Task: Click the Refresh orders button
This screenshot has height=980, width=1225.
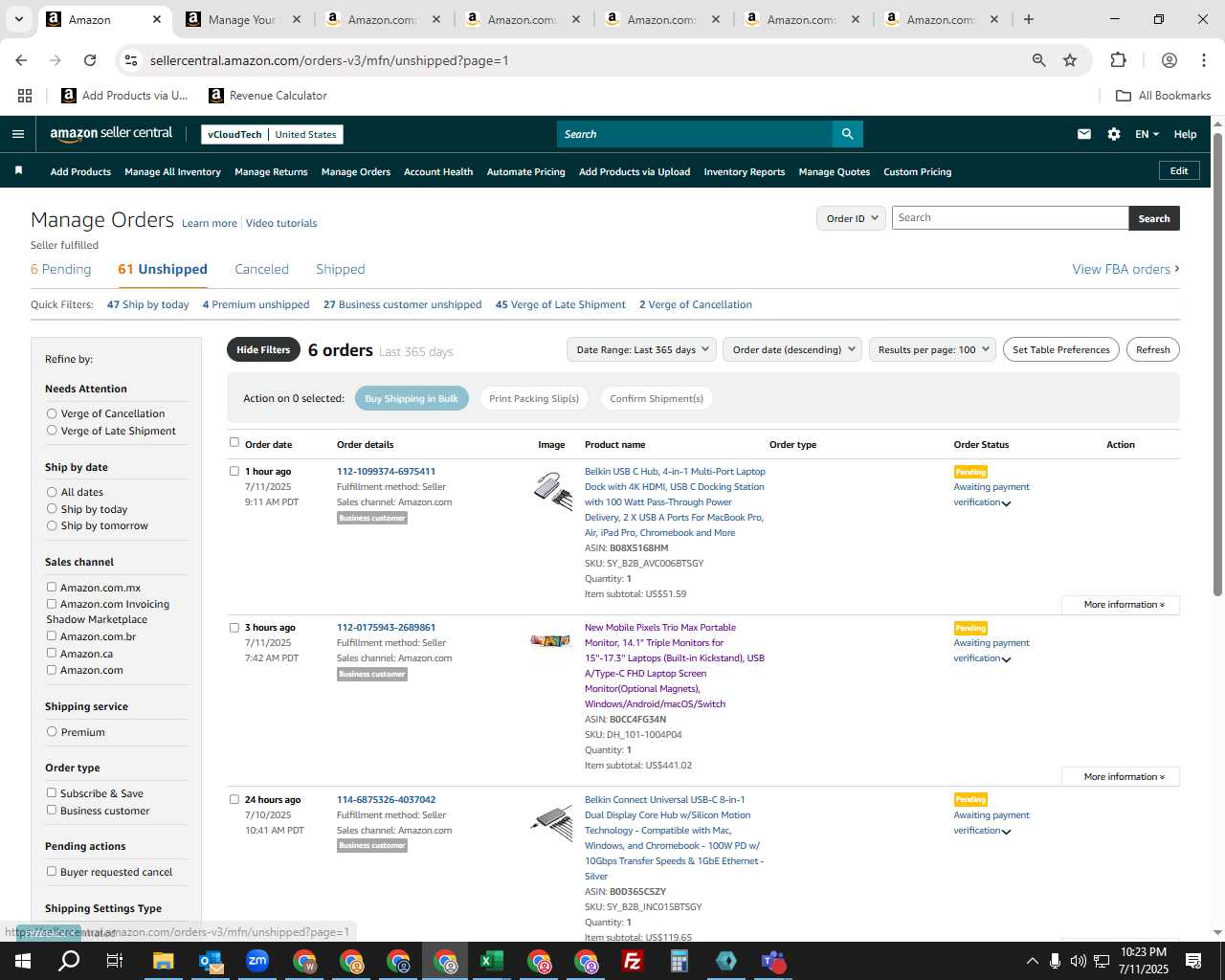Action: tap(1152, 349)
